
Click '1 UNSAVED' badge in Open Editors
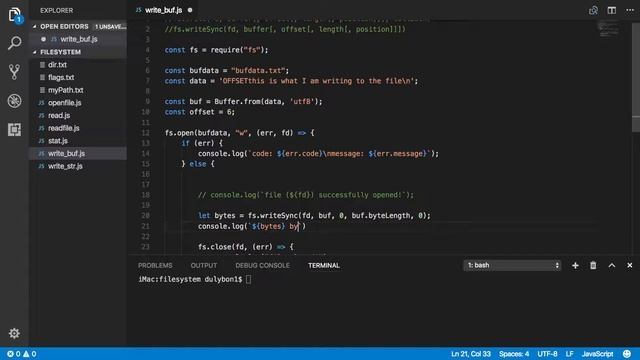[x=110, y=27]
